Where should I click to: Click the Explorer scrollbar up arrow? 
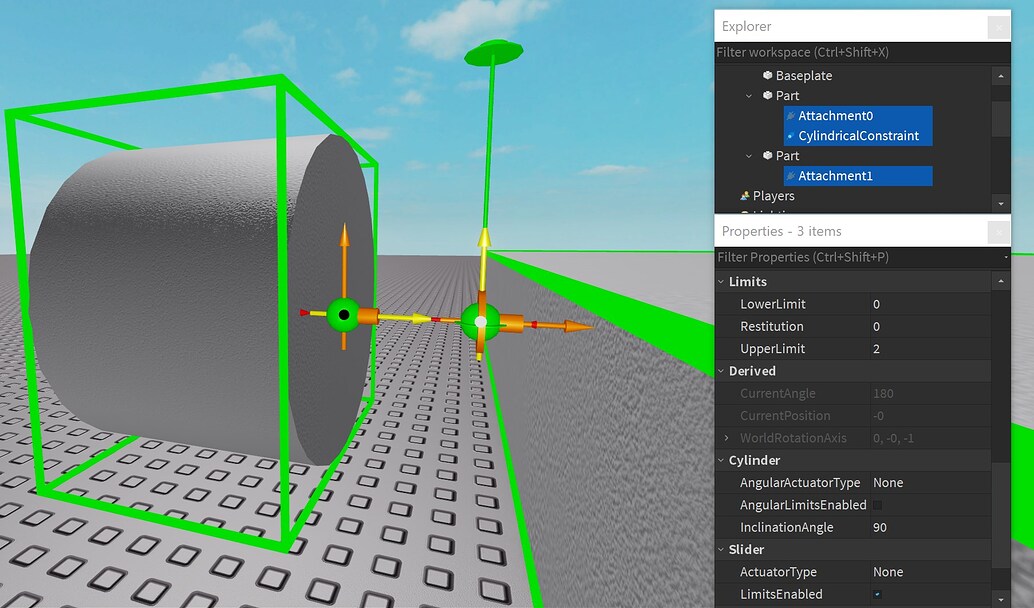(x=1001, y=76)
